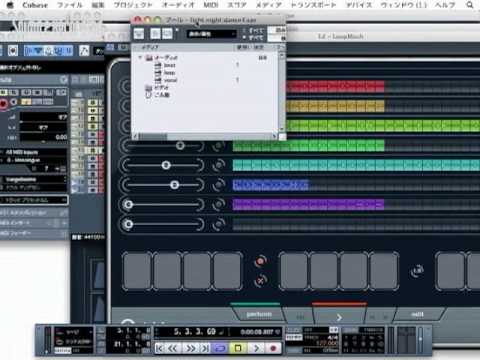Image resolution: width=480 pixels, height=360 pixels.
Task: Click the right locator 21.1.1.0 value
Action: pos(132,344)
